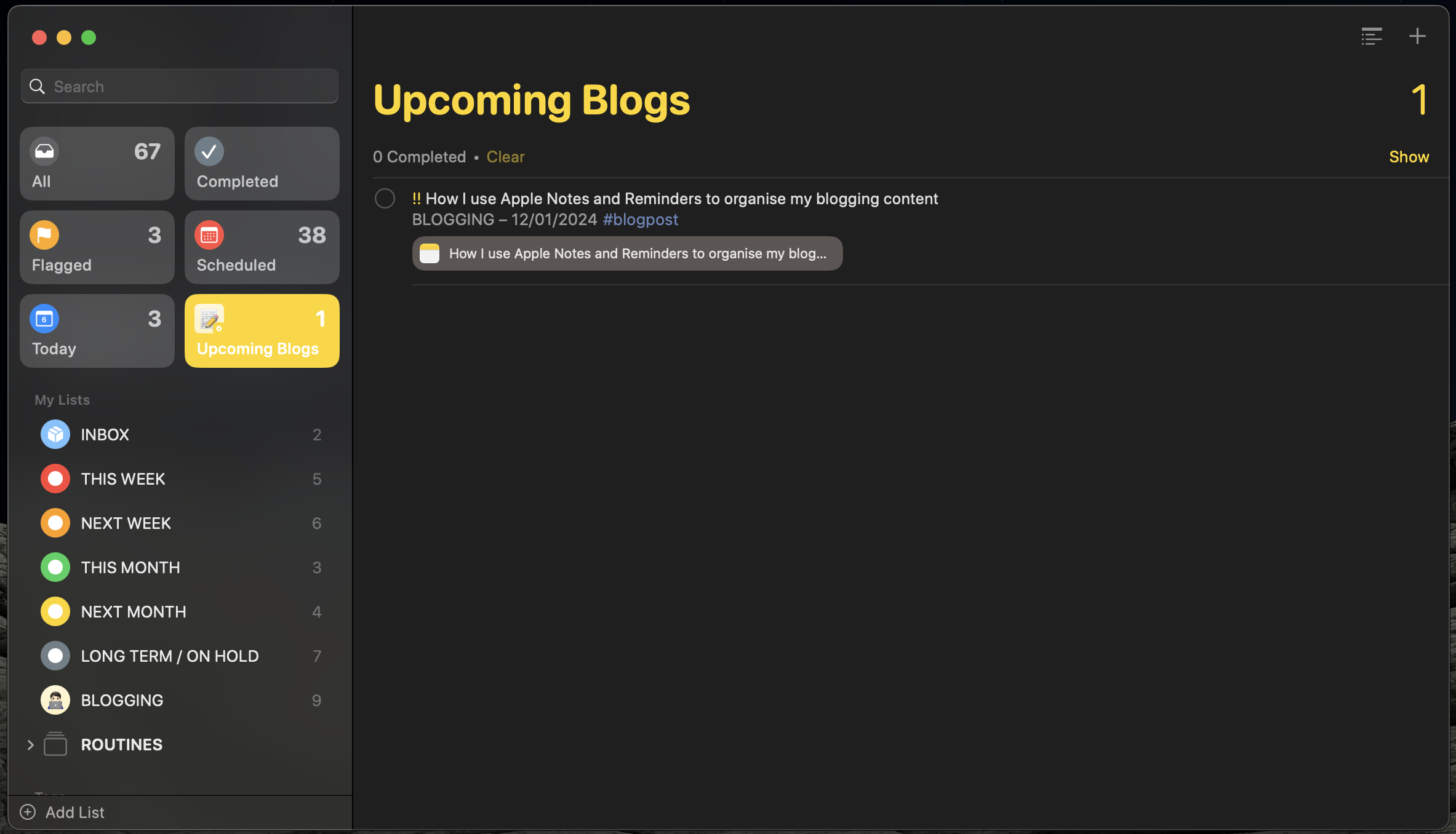
Task: Collapse the My Lists section
Action: (x=62, y=399)
